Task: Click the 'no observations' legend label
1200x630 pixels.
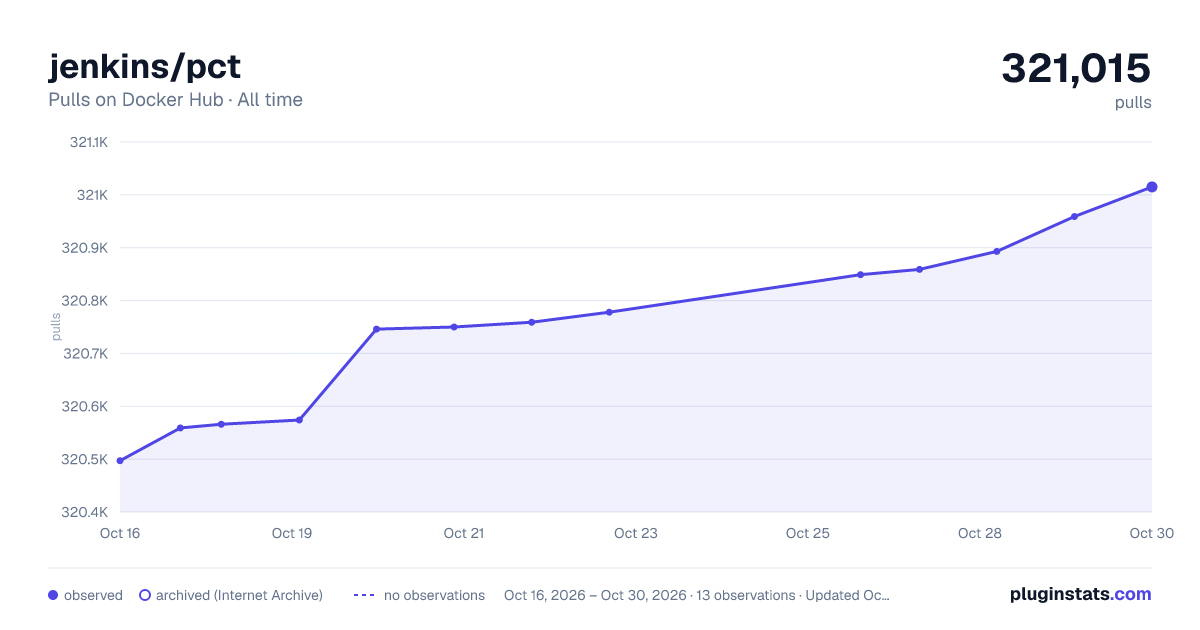Action: [434, 595]
